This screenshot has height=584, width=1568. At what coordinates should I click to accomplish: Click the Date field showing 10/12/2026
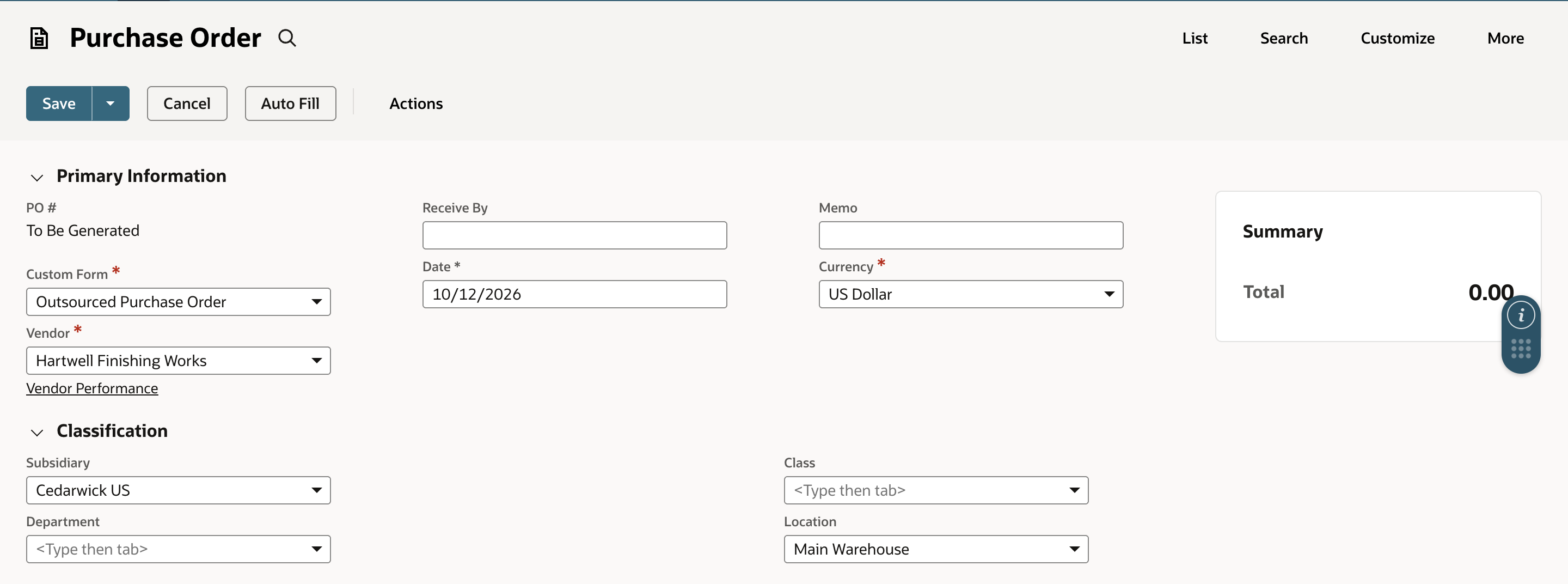pos(574,294)
